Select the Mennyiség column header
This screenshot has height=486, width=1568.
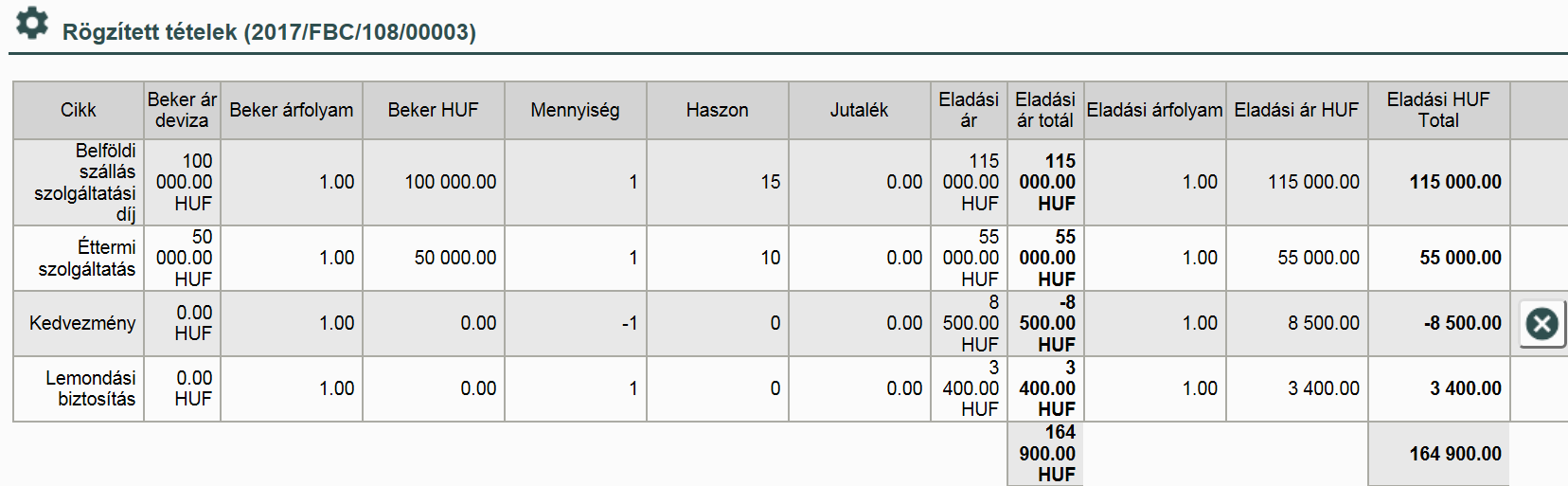[575, 111]
